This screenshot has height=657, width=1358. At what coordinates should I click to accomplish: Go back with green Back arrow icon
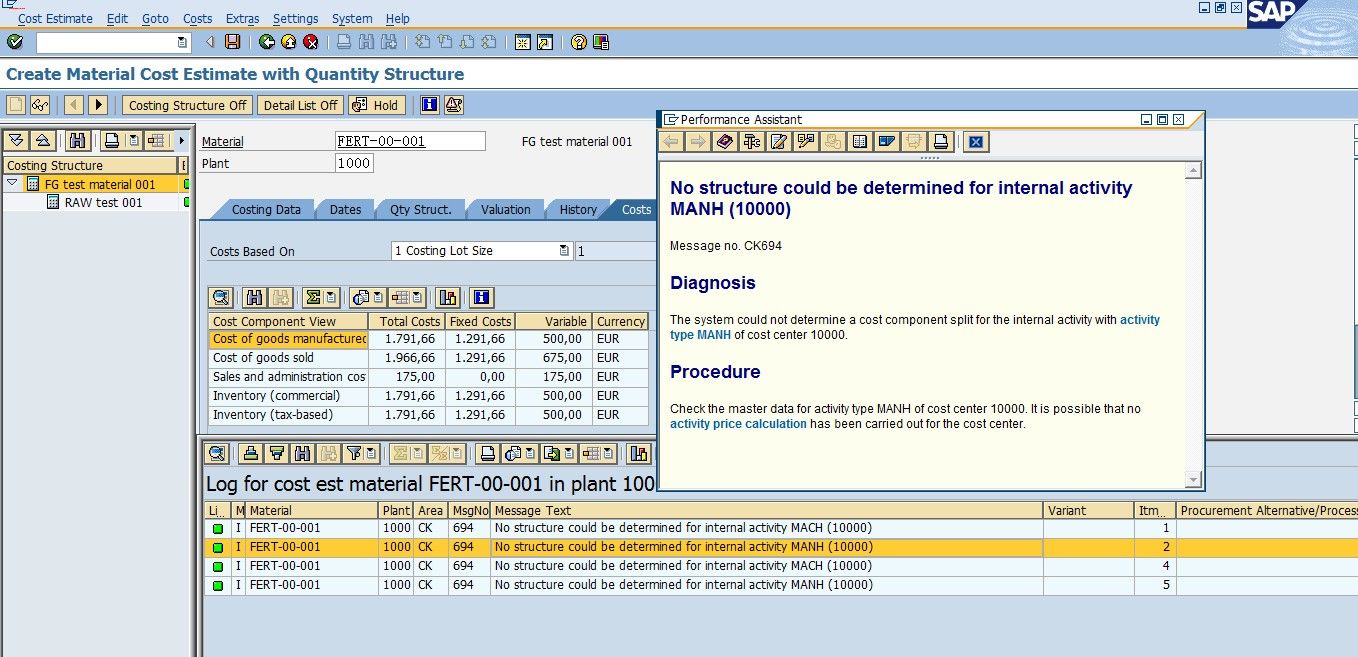pos(266,42)
